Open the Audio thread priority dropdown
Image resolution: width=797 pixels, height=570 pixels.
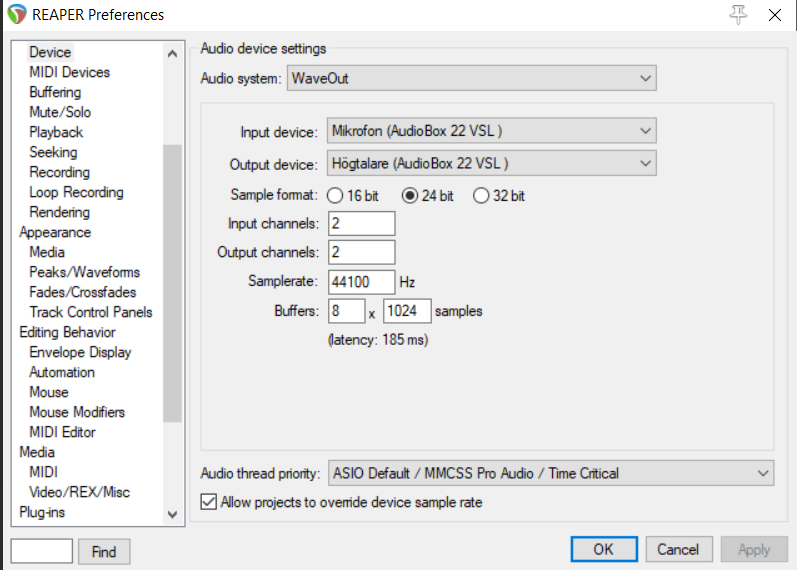point(551,473)
